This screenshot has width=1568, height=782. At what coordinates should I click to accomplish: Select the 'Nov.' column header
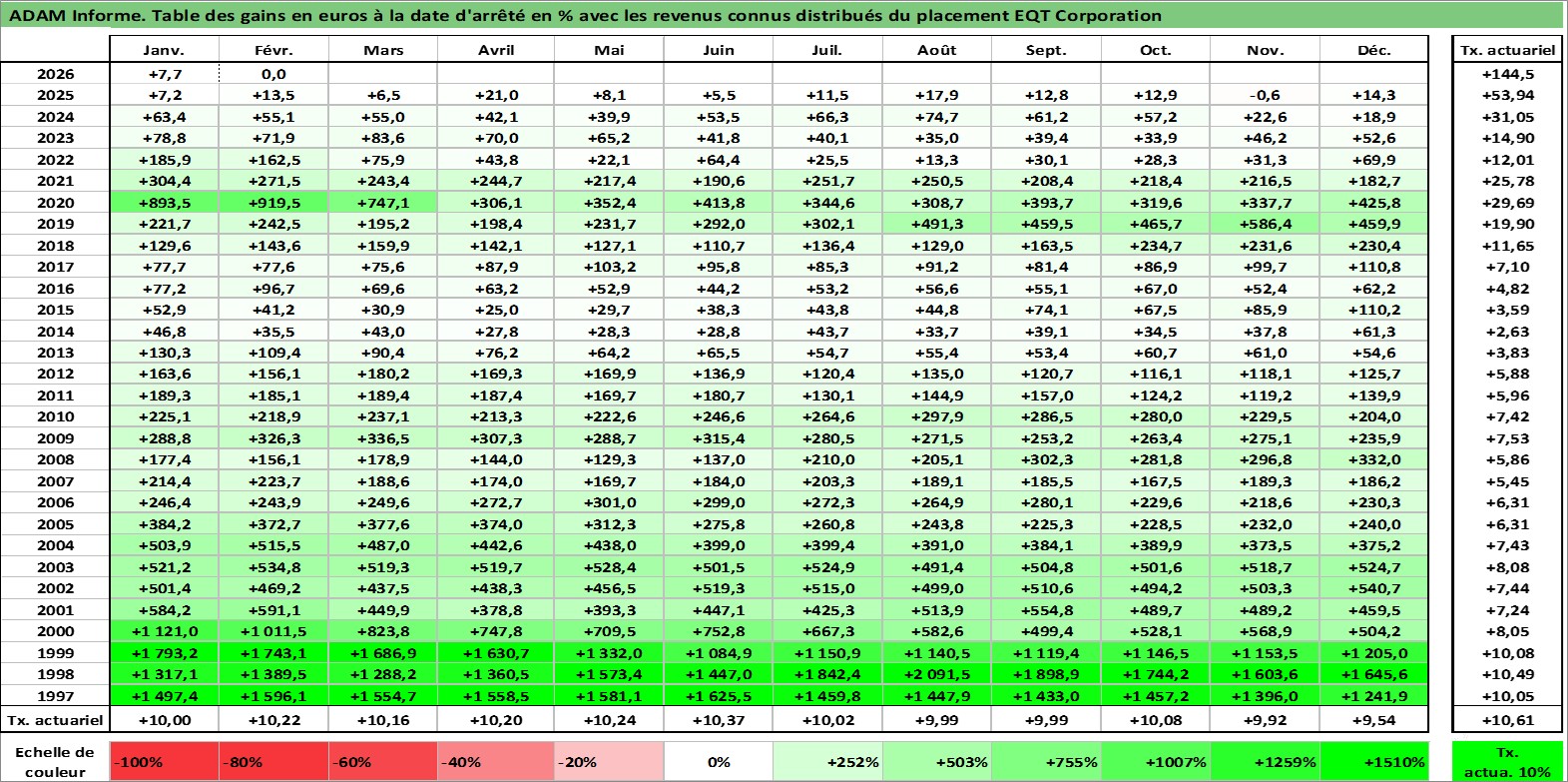click(x=1265, y=50)
